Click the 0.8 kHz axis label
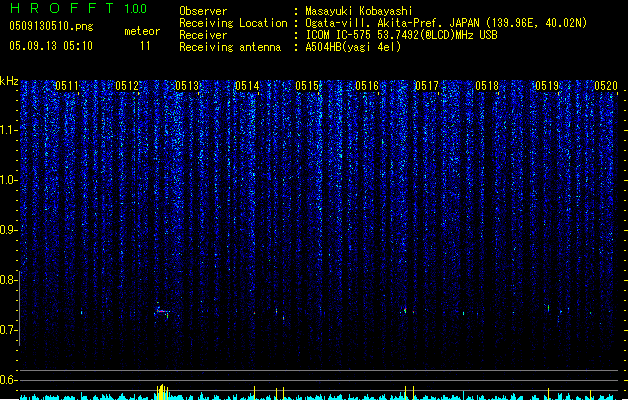Viewport: 629px width, 400px height. 8,280
